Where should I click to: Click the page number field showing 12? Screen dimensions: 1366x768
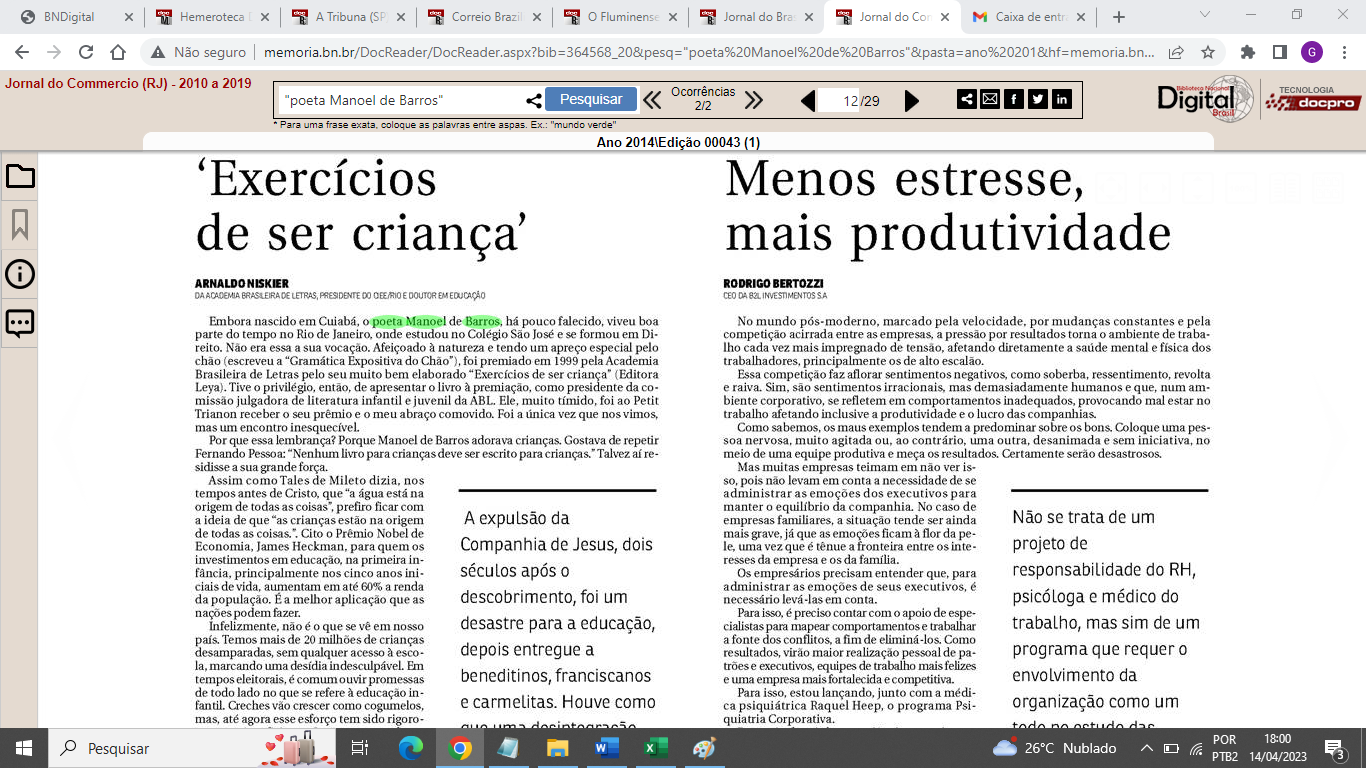tap(838, 100)
